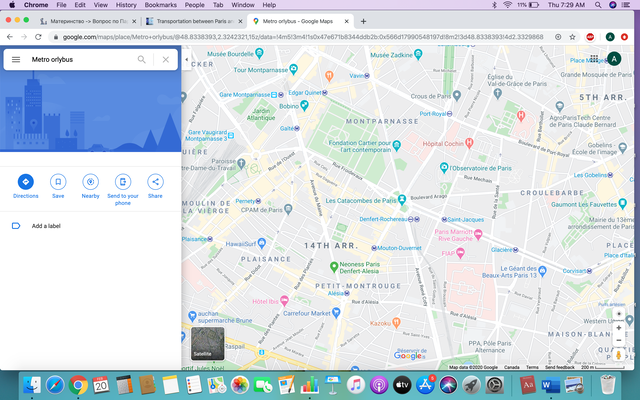The width and height of the screenshot is (640, 400).
Task: Share this place
Action: (156, 186)
